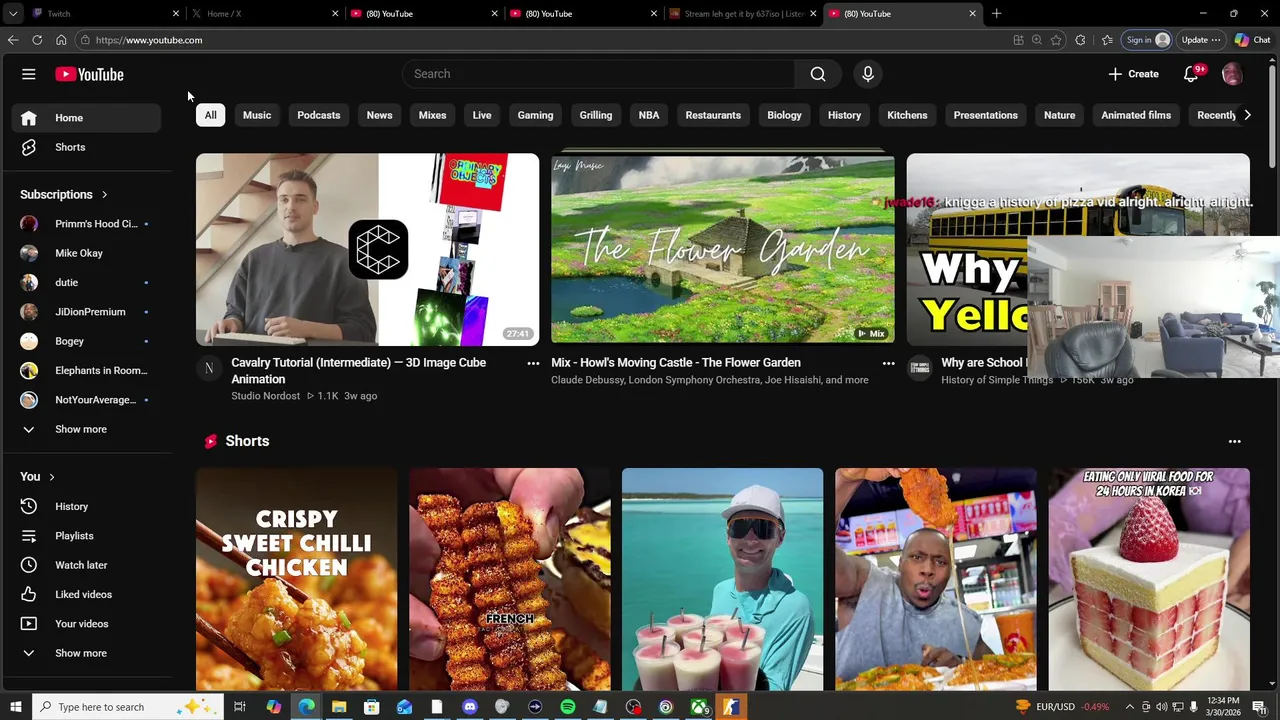Open the YouTube guide hamburger menu

pyautogui.click(x=29, y=74)
